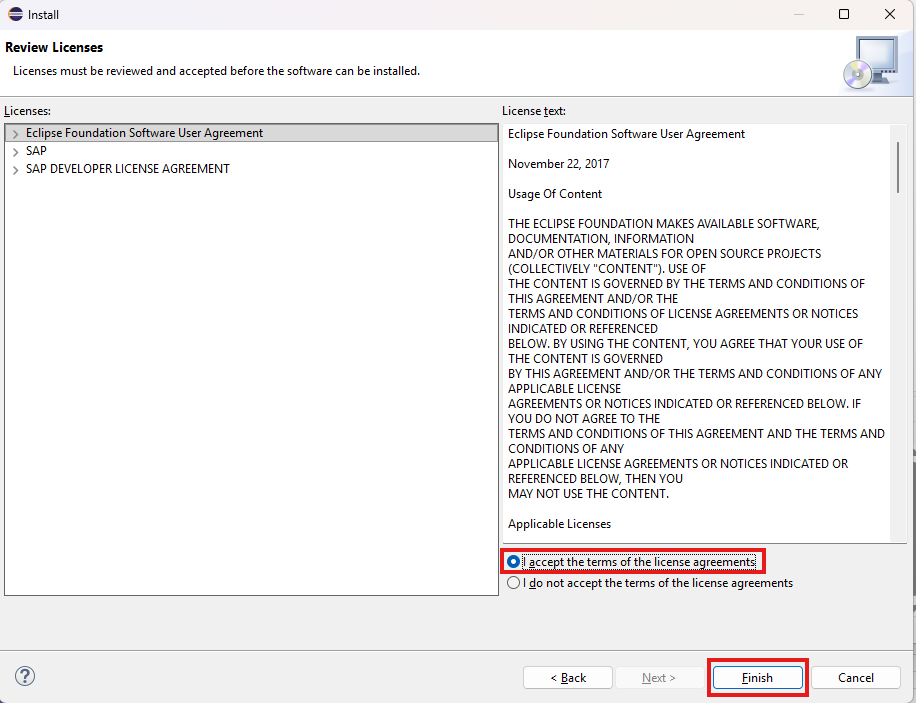Click the Cancel button
The width and height of the screenshot is (916, 703).
click(x=855, y=677)
